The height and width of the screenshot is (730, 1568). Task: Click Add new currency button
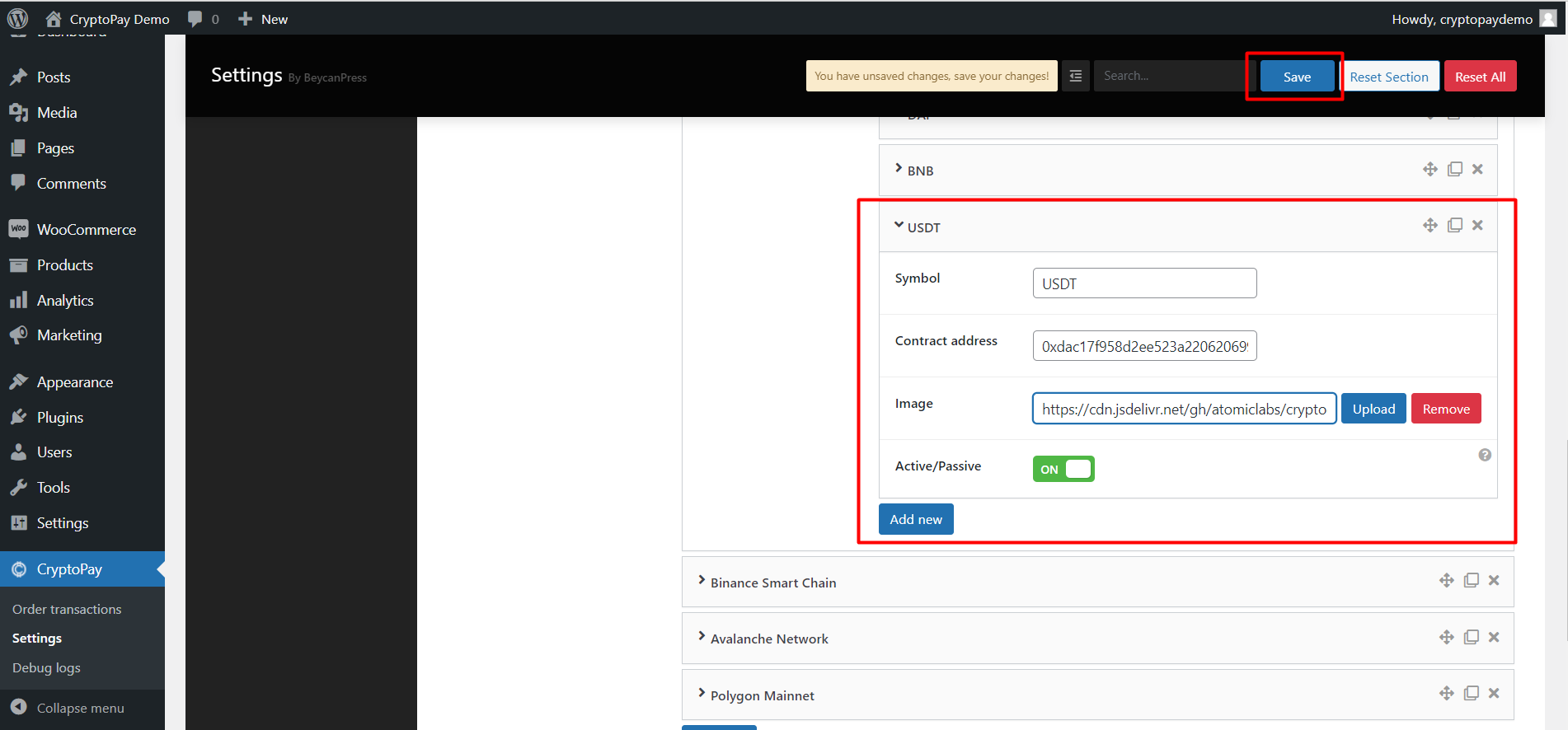click(x=916, y=519)
